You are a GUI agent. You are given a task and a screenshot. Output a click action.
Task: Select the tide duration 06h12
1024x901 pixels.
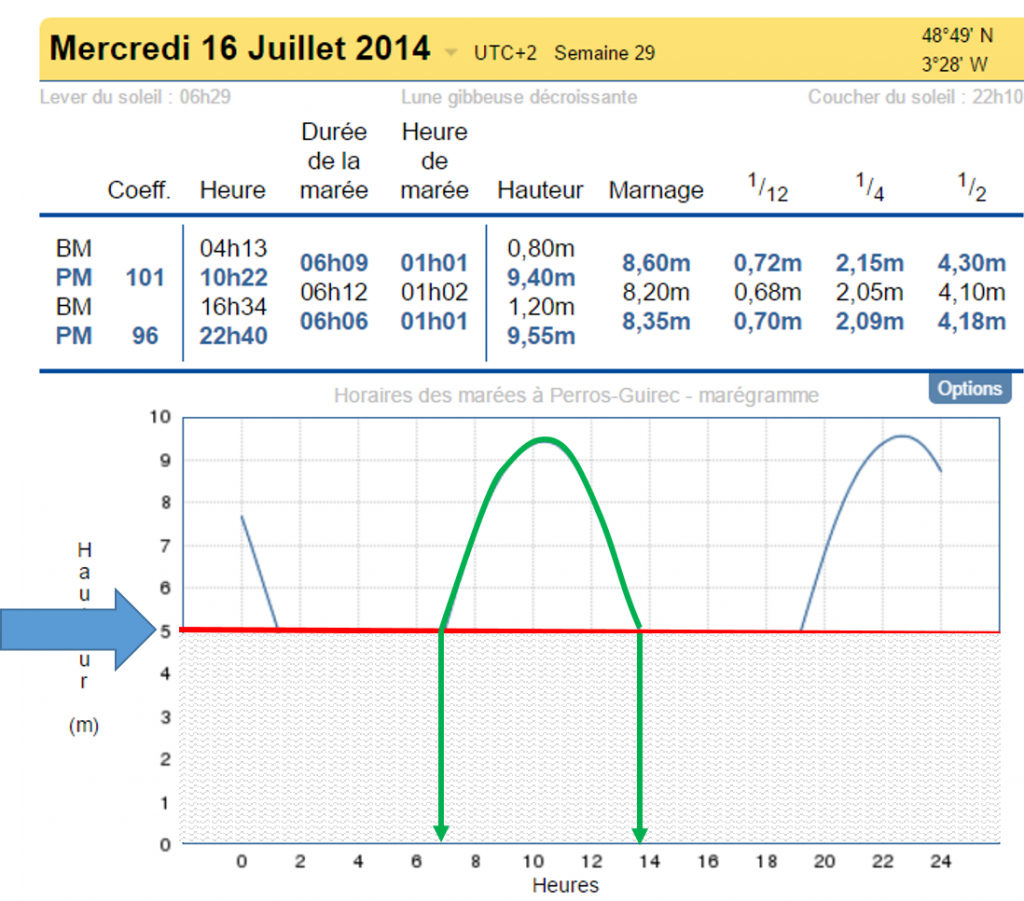[334, 292]
